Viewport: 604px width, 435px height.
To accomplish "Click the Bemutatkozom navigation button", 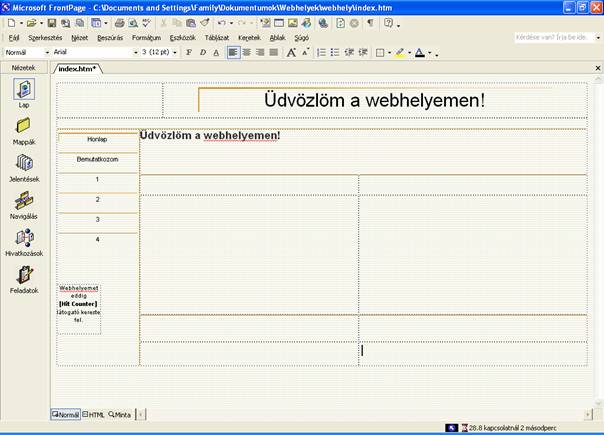I will pyautogui.click(x=97, y=159).
